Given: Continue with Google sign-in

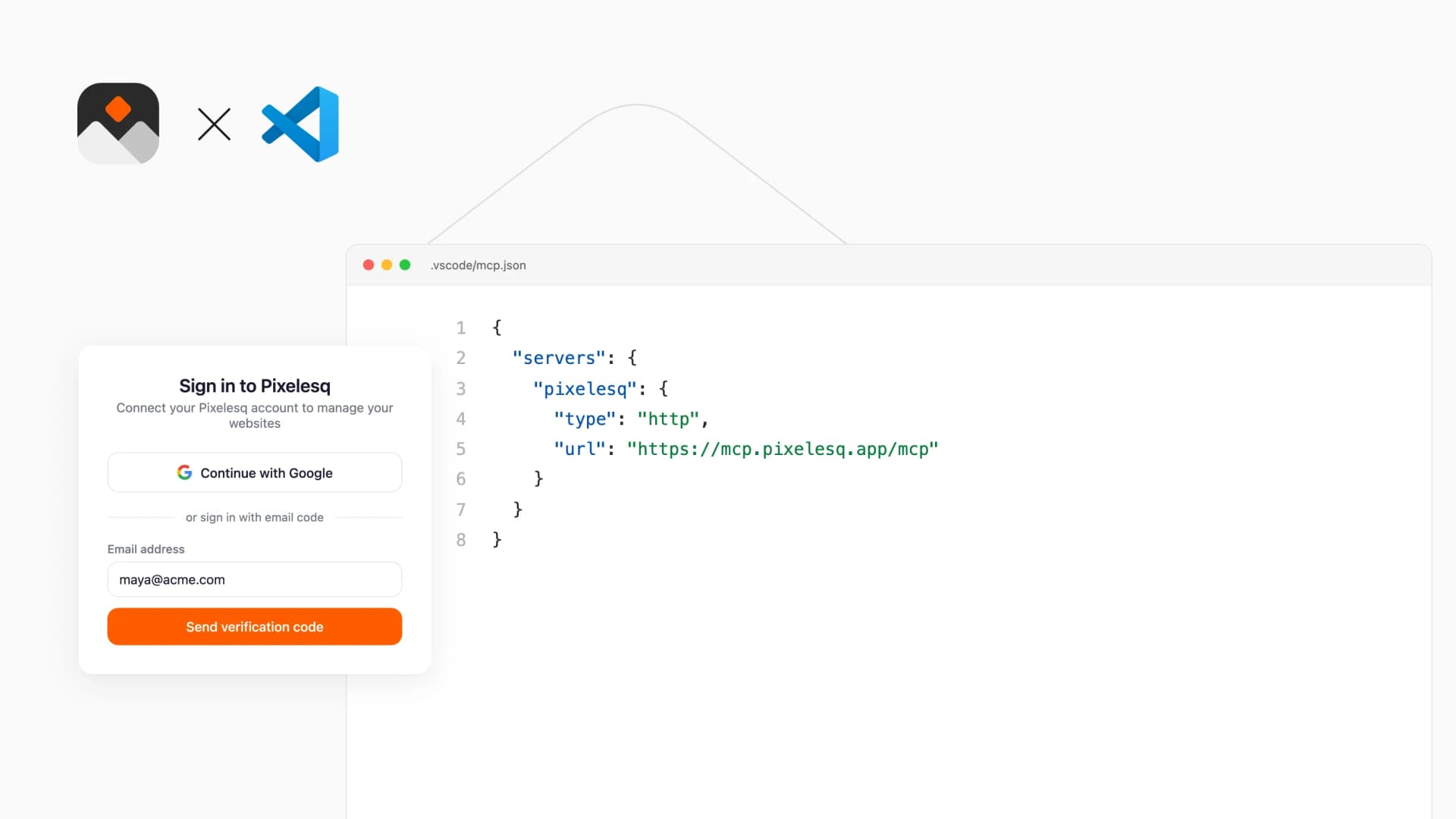Looking at the screenshot, I should (x=255, y=472).
